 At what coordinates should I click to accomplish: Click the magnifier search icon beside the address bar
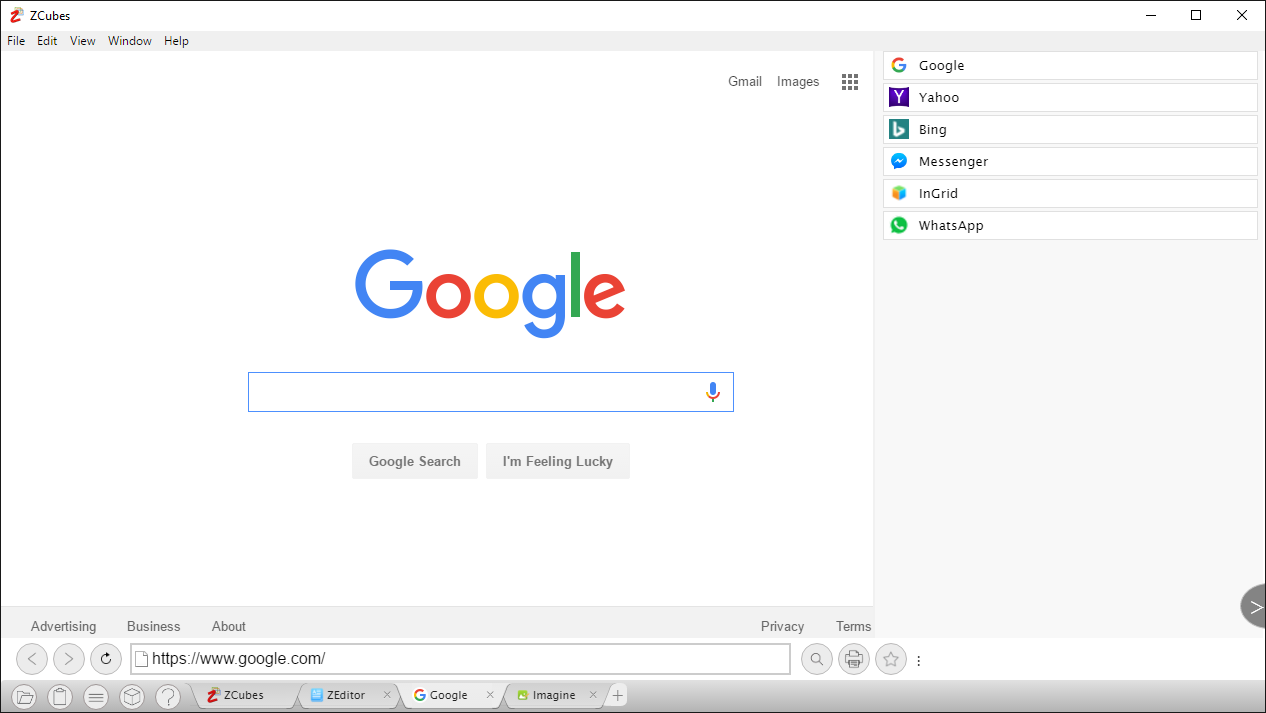point(817,659)
